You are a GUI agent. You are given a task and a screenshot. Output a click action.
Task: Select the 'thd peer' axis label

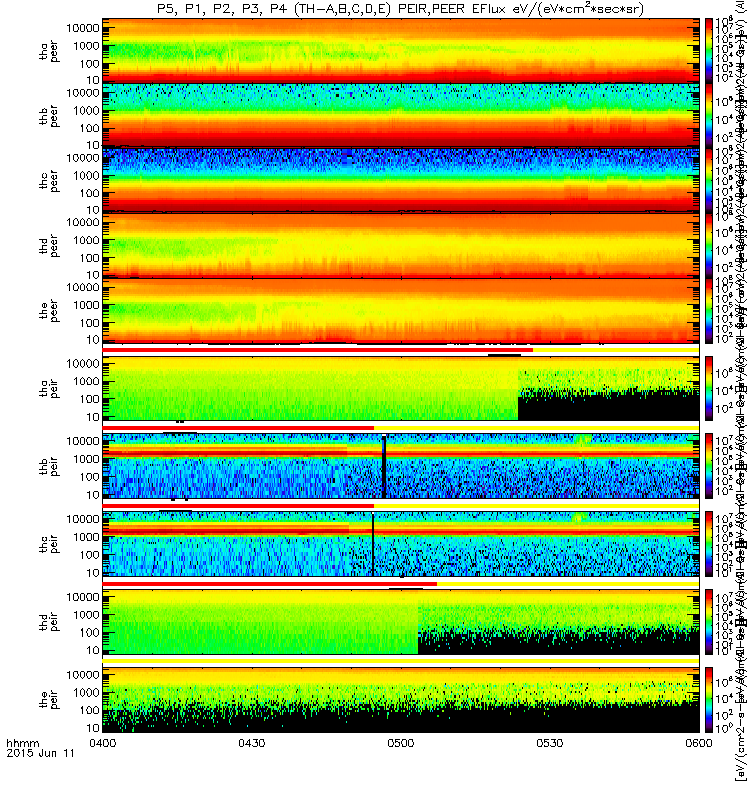pos(48,246)
